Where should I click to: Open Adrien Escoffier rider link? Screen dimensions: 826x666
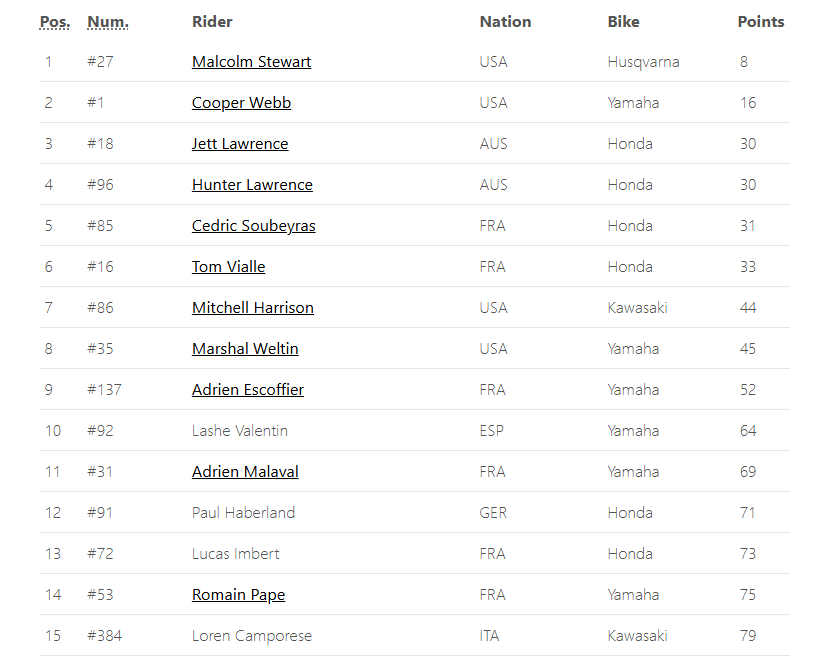tap(248, 390)
